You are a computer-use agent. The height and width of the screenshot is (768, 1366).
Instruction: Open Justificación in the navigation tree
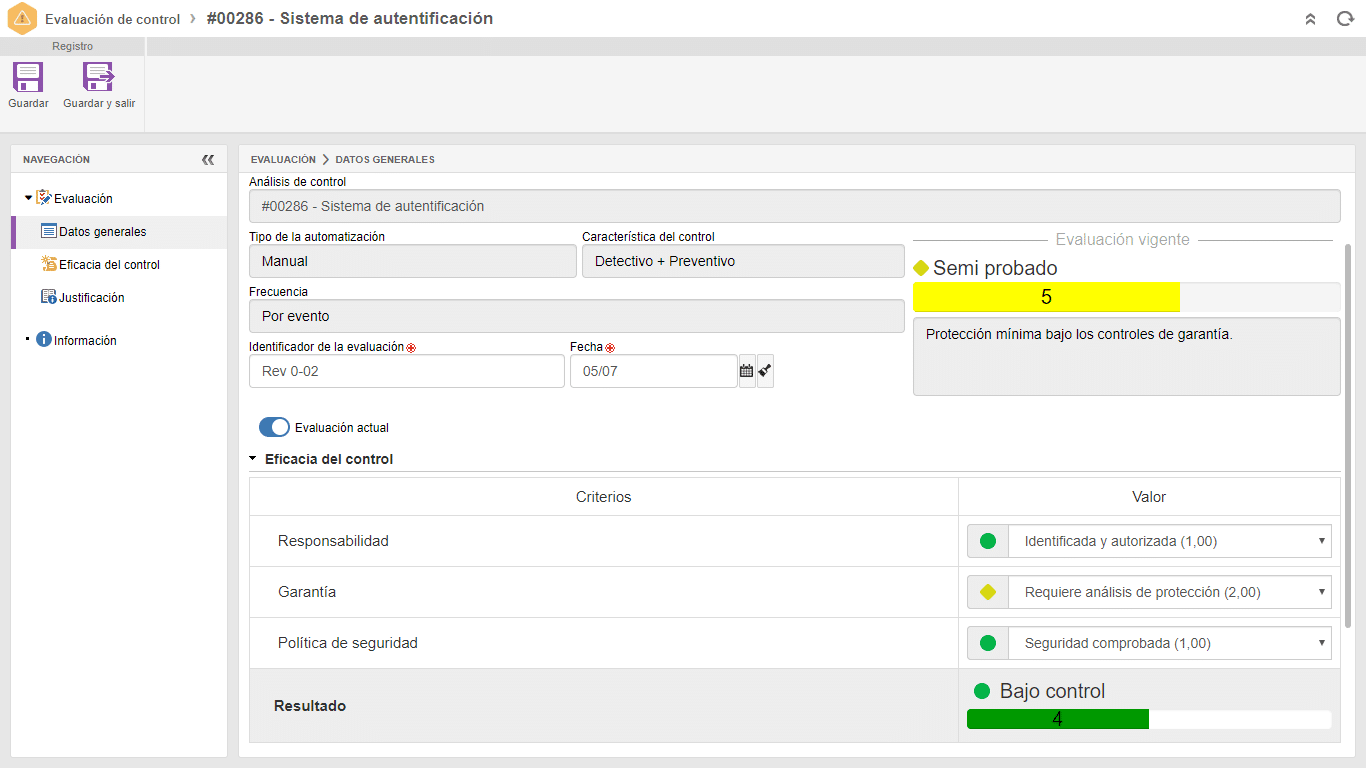pos(91,298)
